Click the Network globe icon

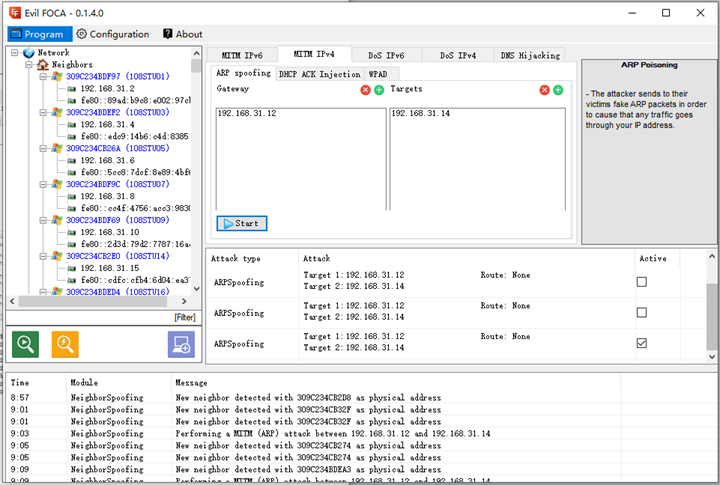28,53
